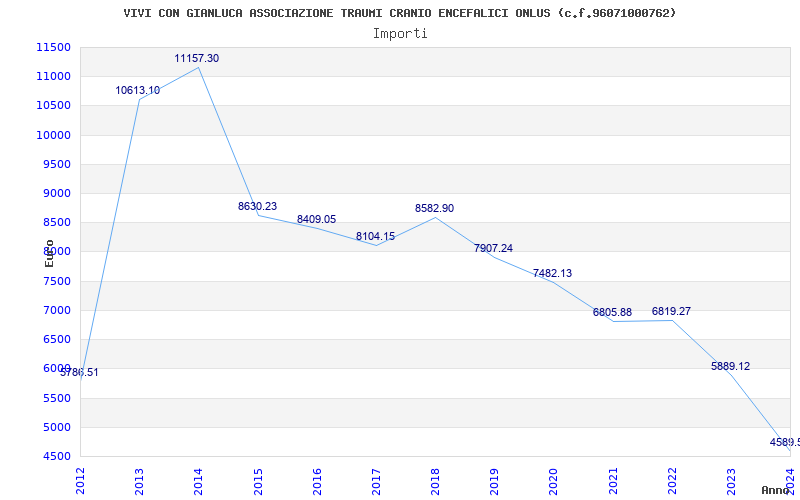Click the 4500 y-axis value
Viewport: 800px width, 500px height.
pyautogui.click(x=56, y=456)
